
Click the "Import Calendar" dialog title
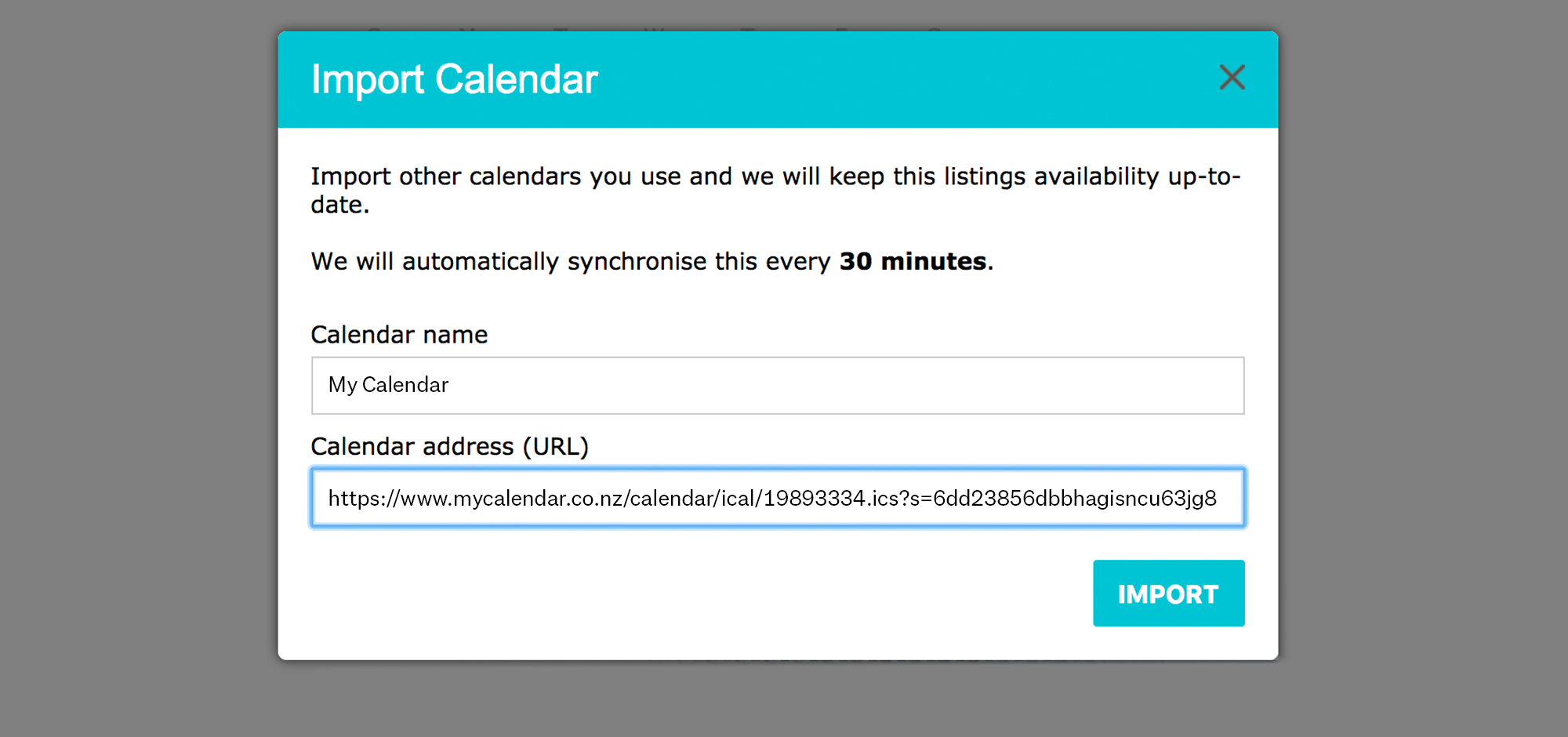[454, 79]
